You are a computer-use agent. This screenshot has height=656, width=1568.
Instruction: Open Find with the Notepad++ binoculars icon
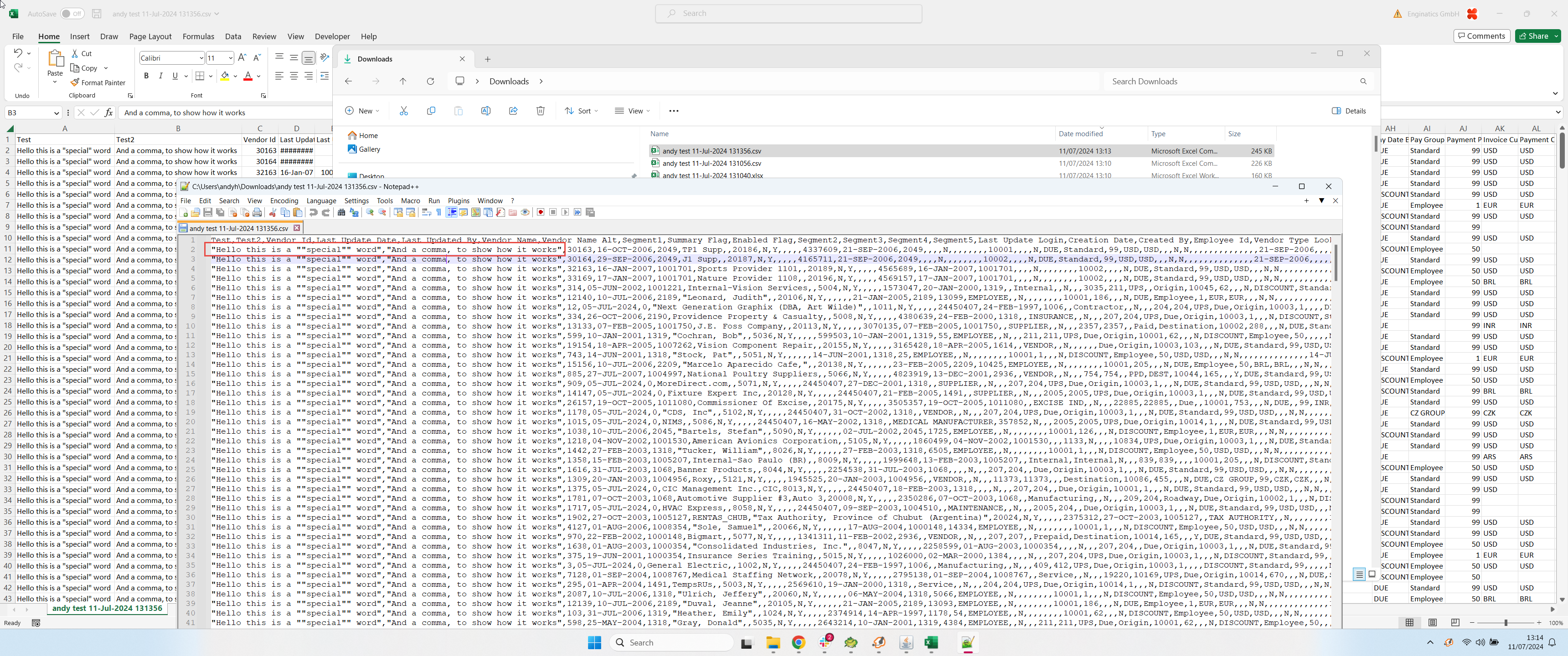341,212
